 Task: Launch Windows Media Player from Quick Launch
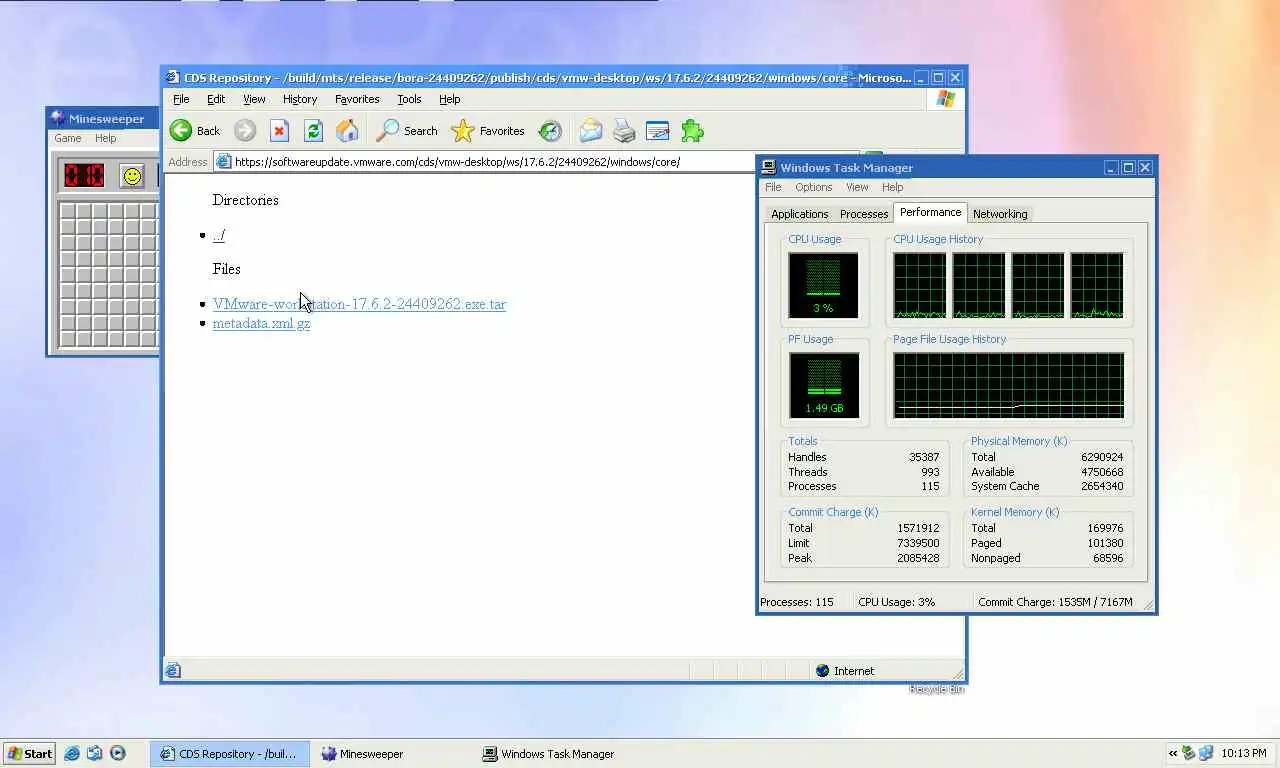point(118,754)
